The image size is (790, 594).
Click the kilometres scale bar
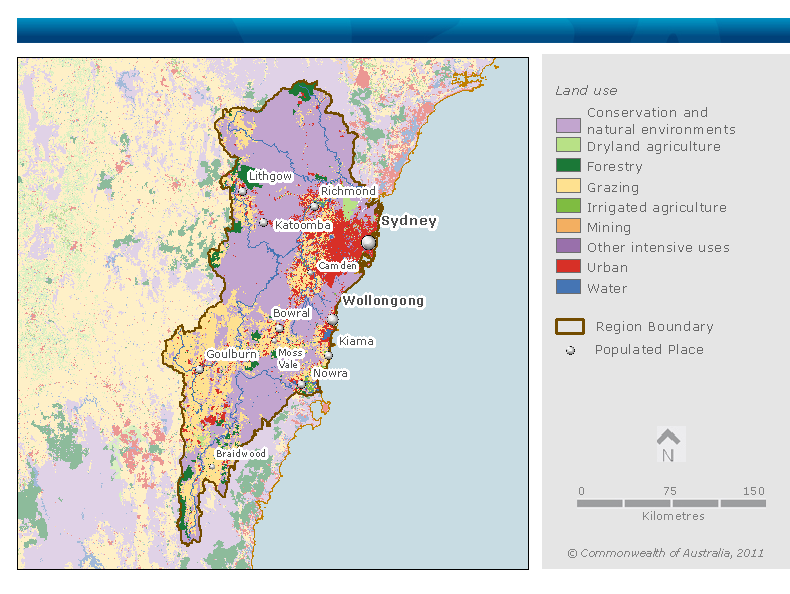671,503
